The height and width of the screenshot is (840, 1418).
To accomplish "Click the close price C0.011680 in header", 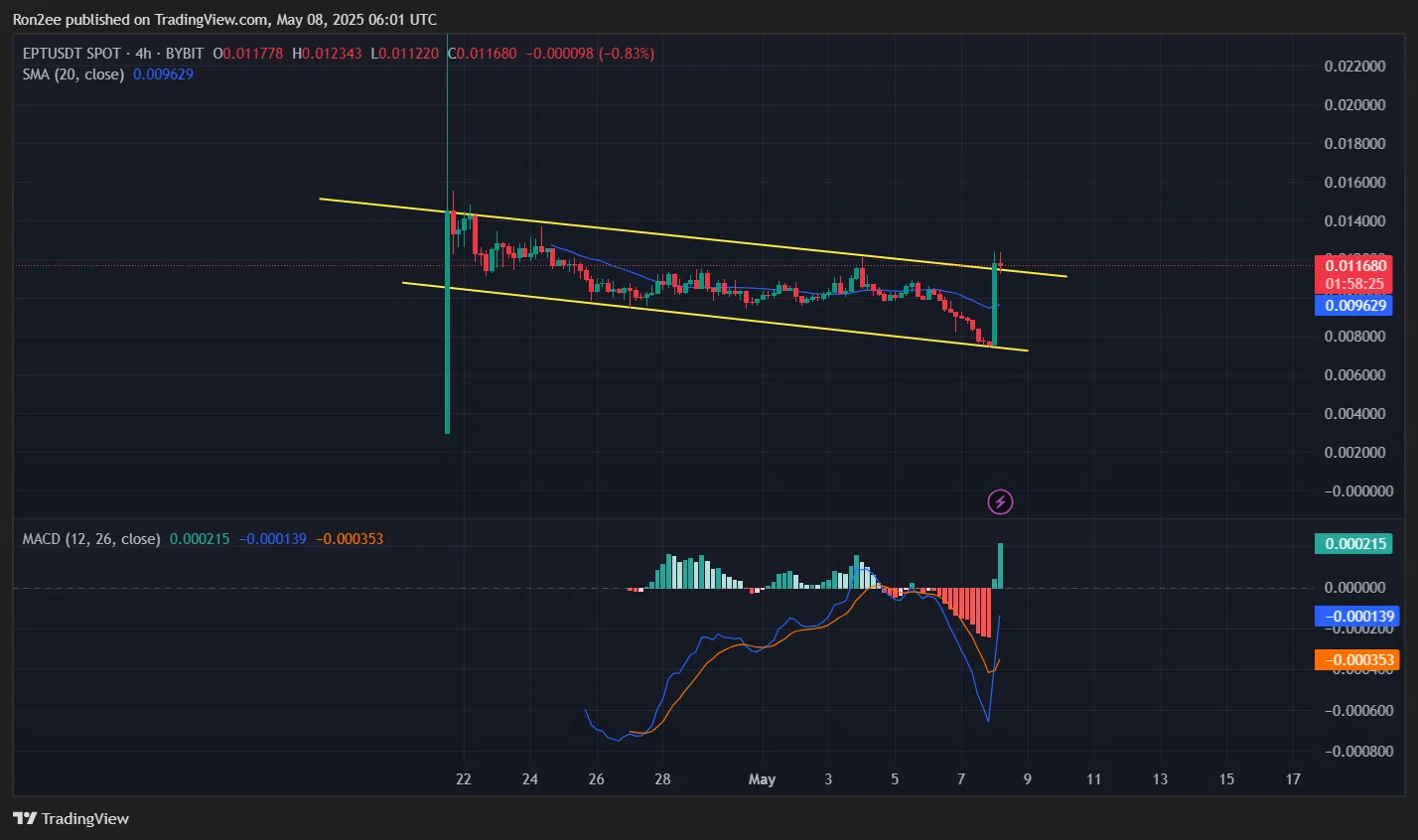I will [x=483, y=54].
